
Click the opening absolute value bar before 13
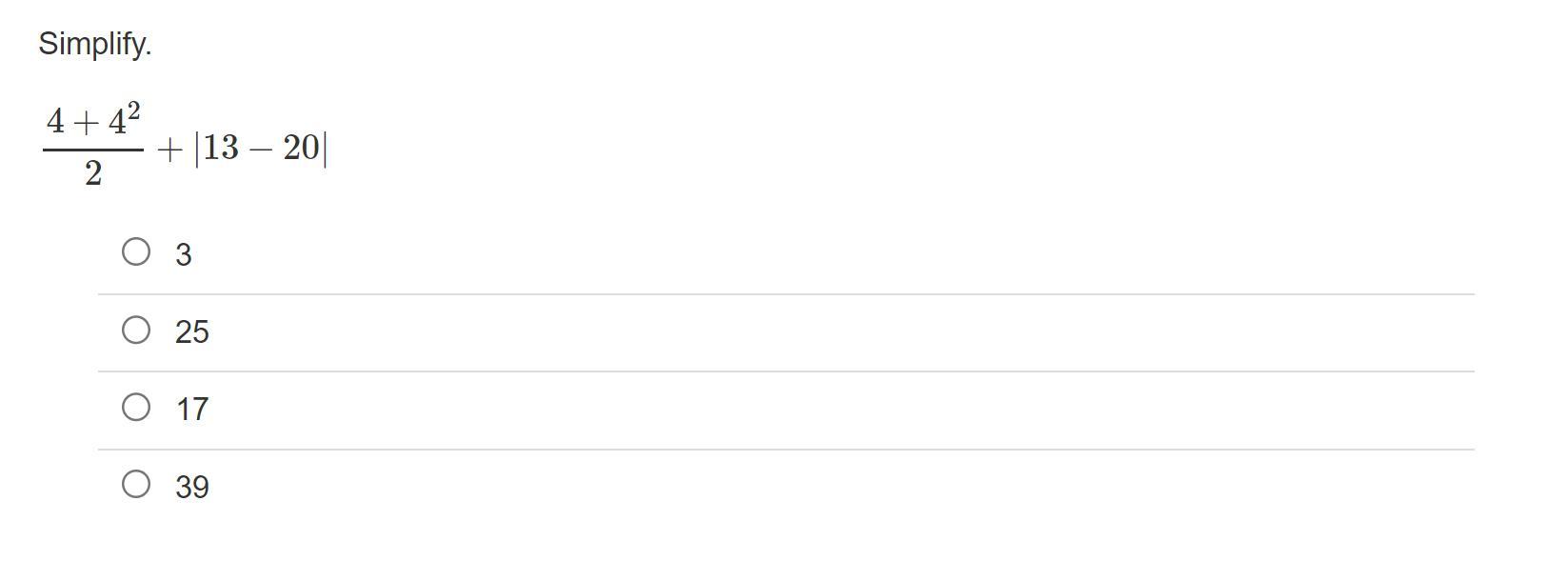click(197, 149)
